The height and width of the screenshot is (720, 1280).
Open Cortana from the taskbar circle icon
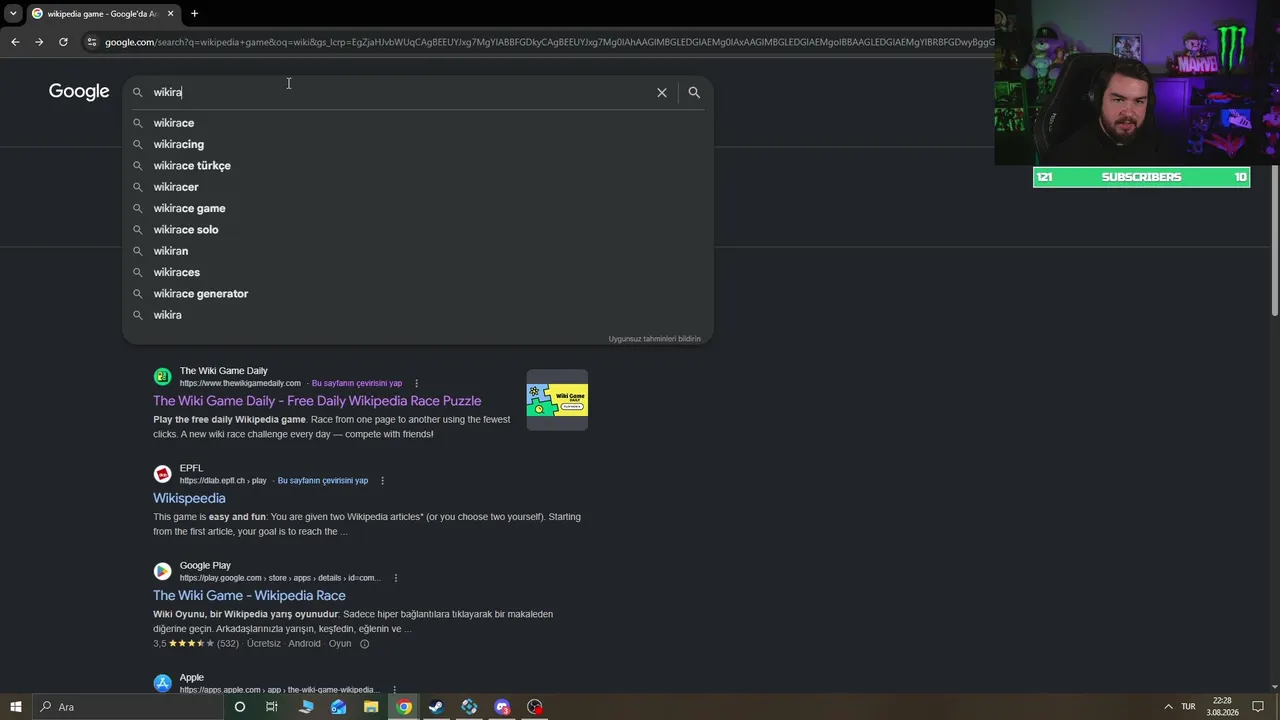[240, 707]
